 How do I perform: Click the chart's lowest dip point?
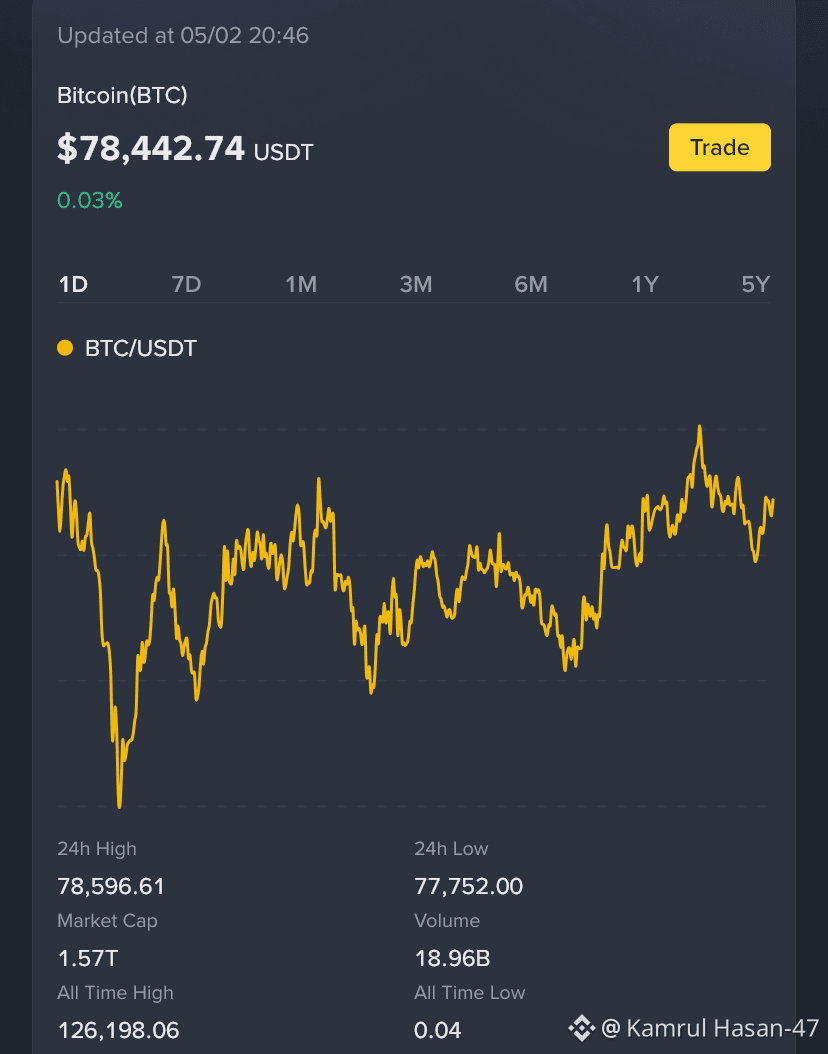120,805
